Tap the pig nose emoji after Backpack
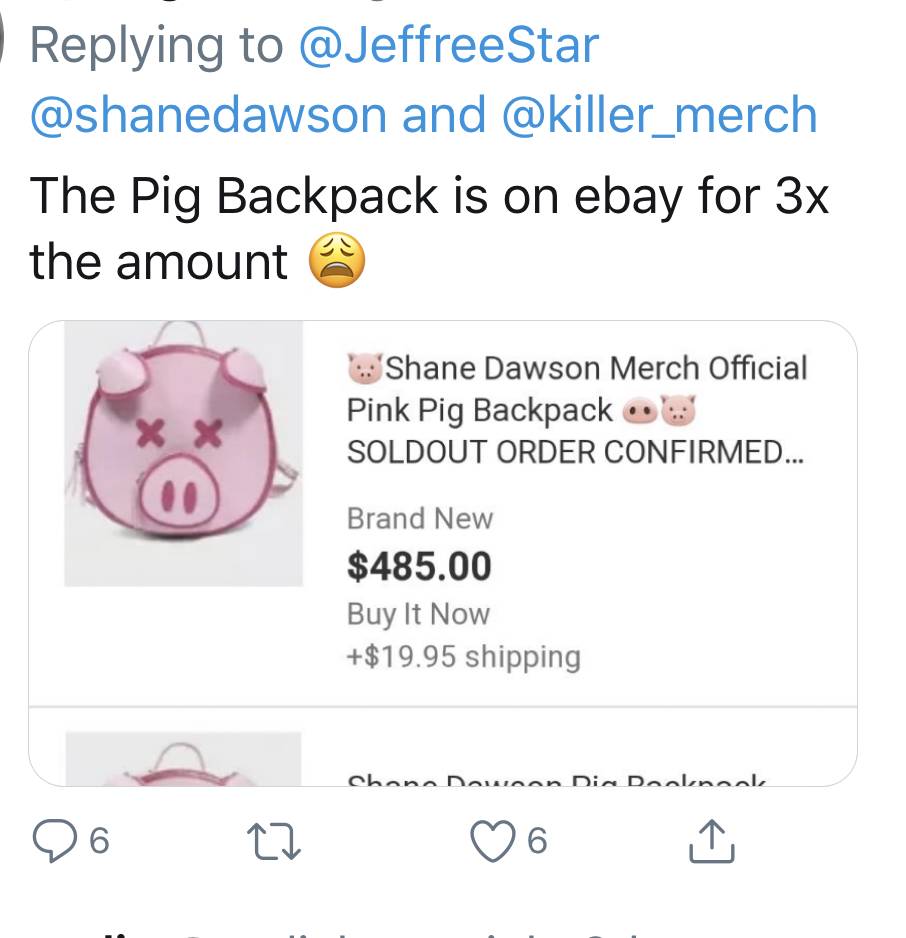 pos(640,412)
